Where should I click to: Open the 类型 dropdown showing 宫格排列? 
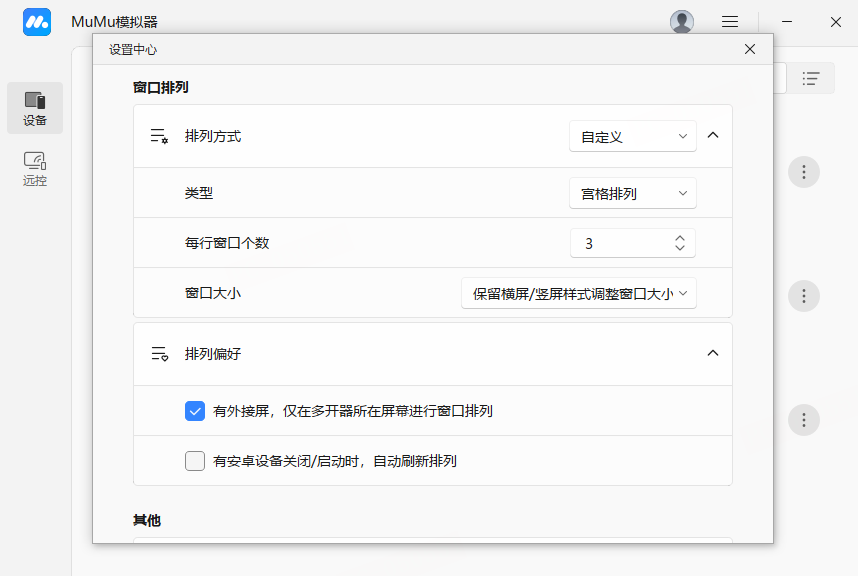pyautogui.click(x=632, y=193)
